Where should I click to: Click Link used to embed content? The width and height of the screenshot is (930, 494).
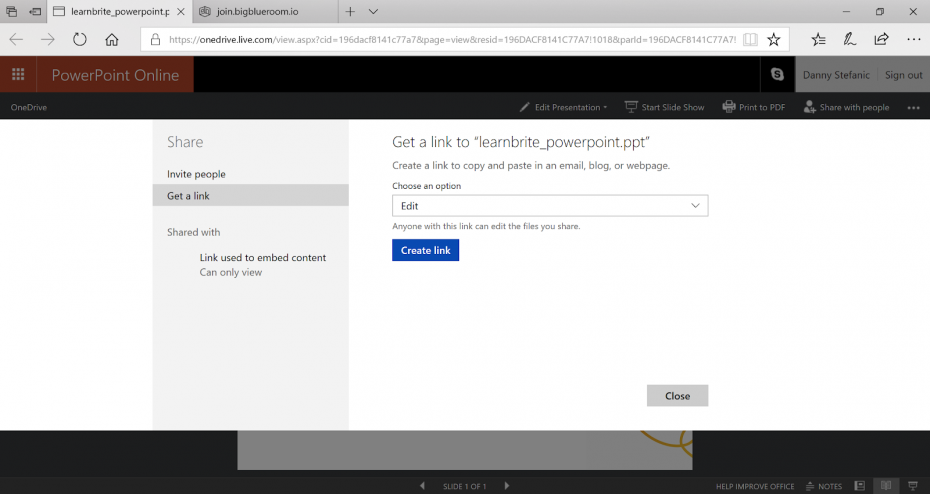[x=263, y=257]
